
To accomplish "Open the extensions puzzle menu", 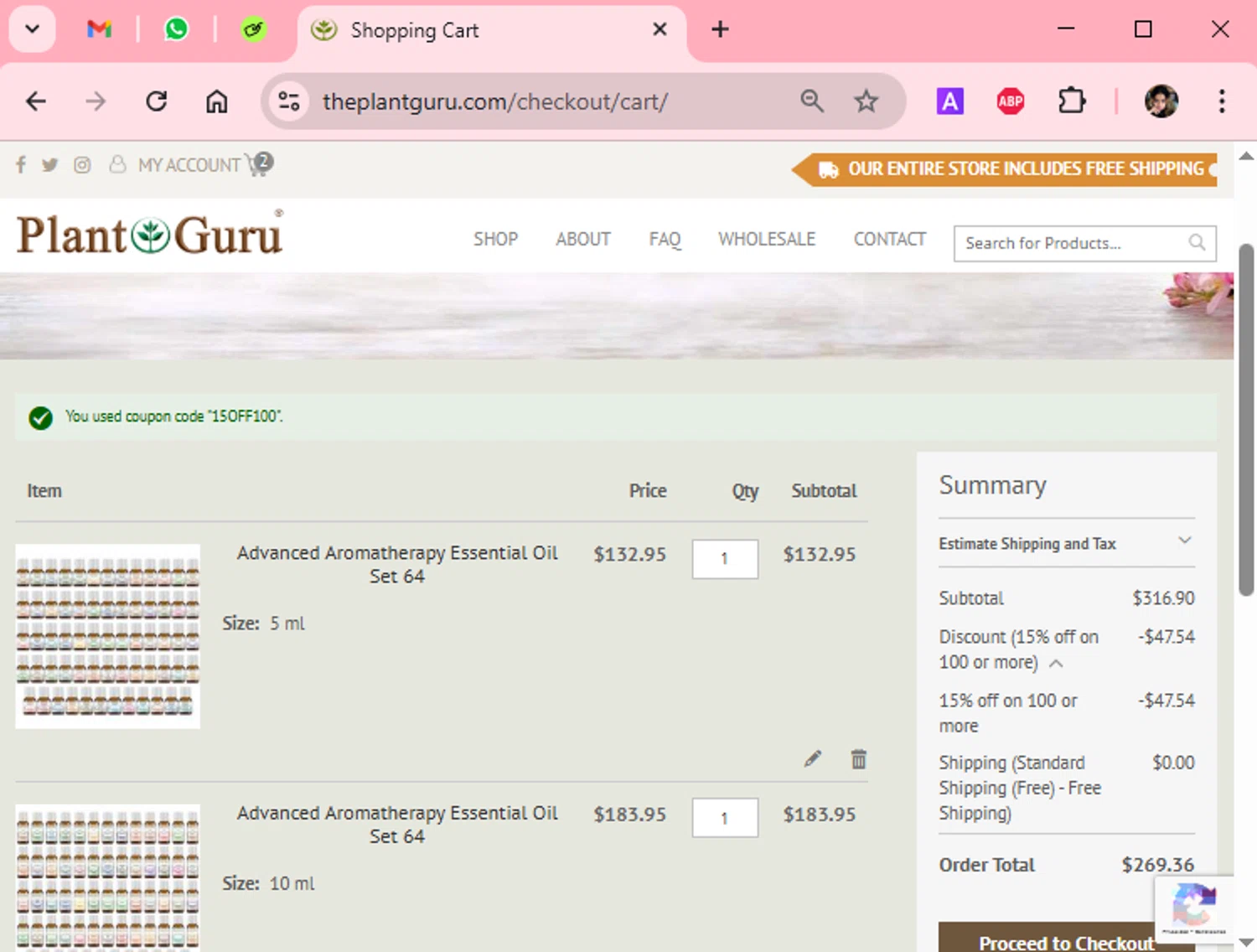I will click(x=1071, y=101).
